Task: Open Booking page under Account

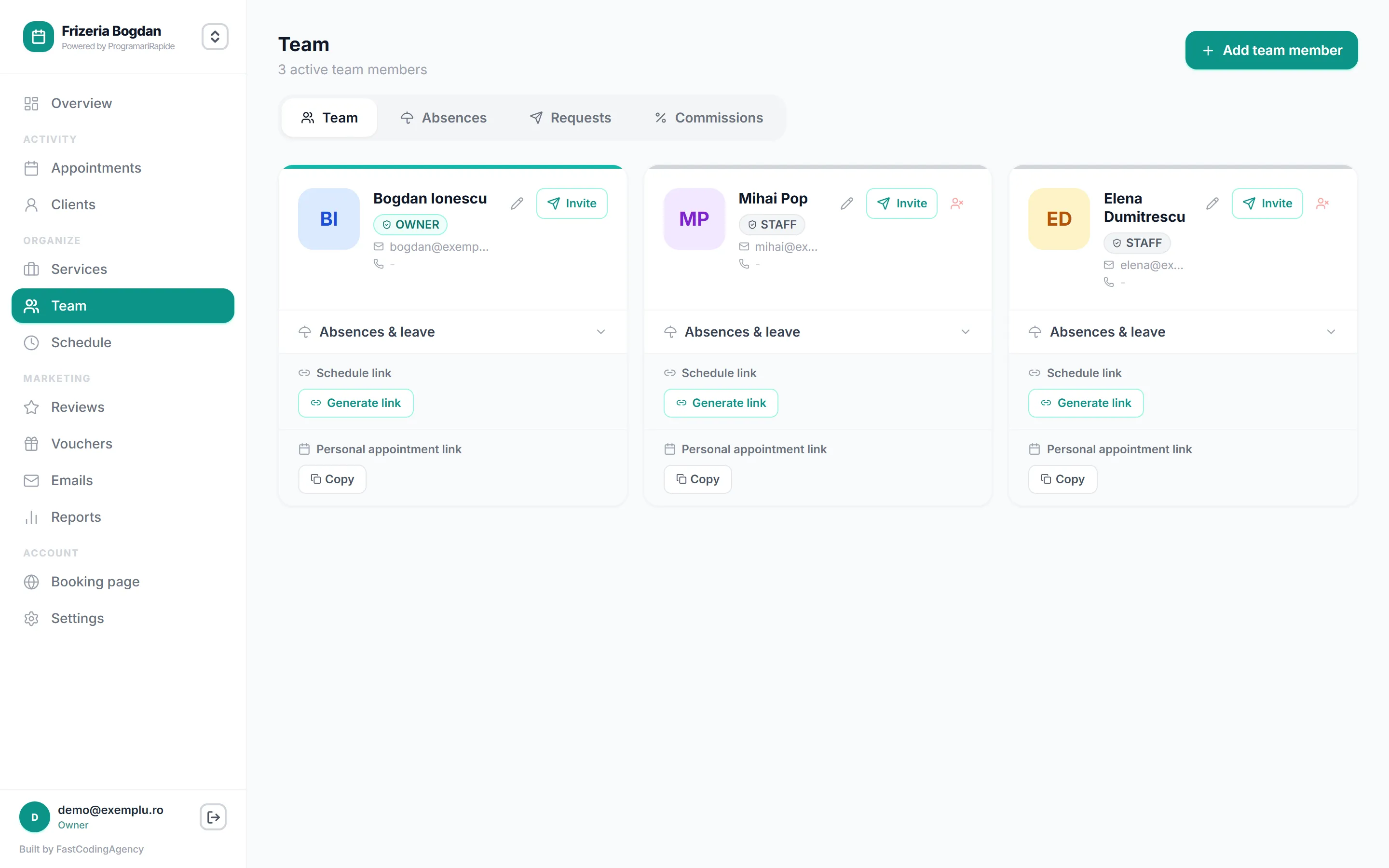Action: [x=123, y=582]
